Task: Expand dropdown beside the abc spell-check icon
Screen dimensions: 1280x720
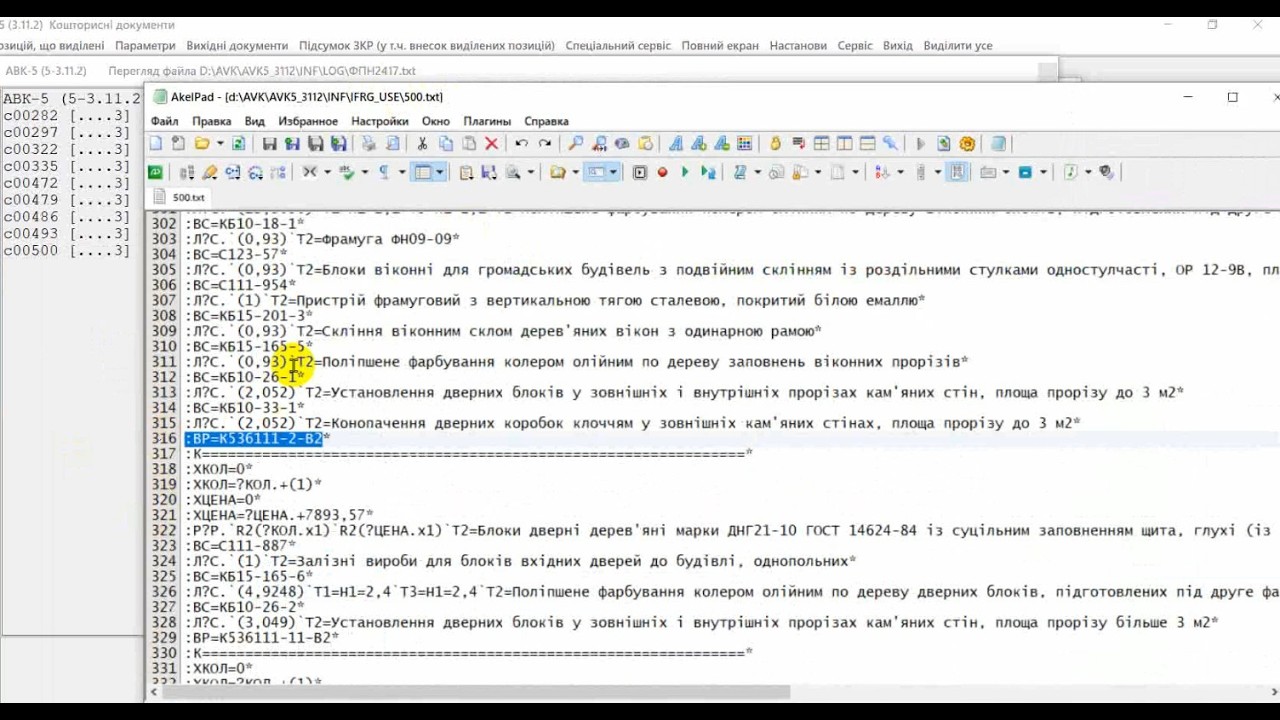Action: [x=364, y=172]
